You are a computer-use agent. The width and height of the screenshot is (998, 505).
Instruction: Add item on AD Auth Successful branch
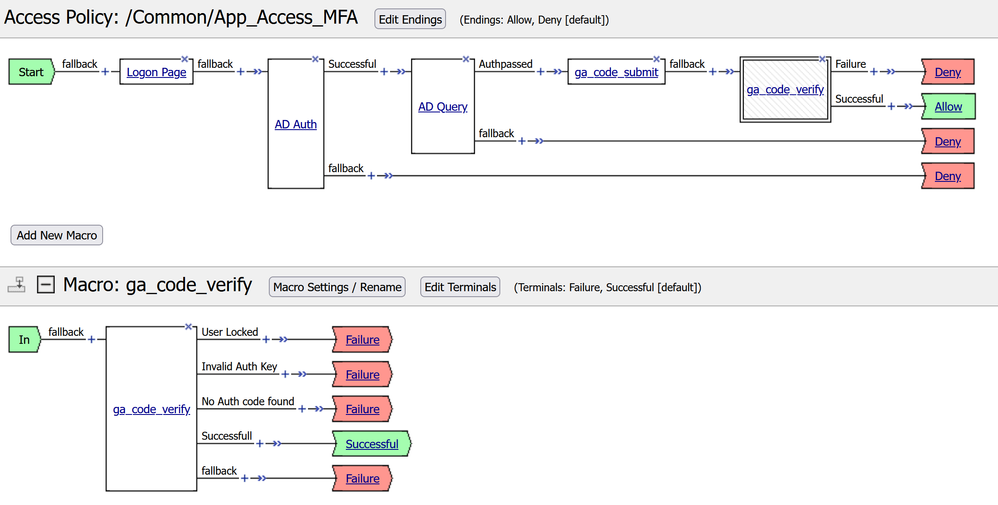click(384, 72)
